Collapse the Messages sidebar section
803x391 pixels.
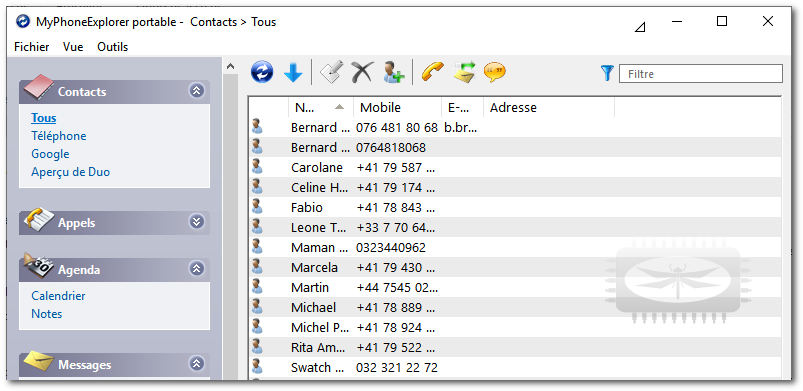point(197,363)
